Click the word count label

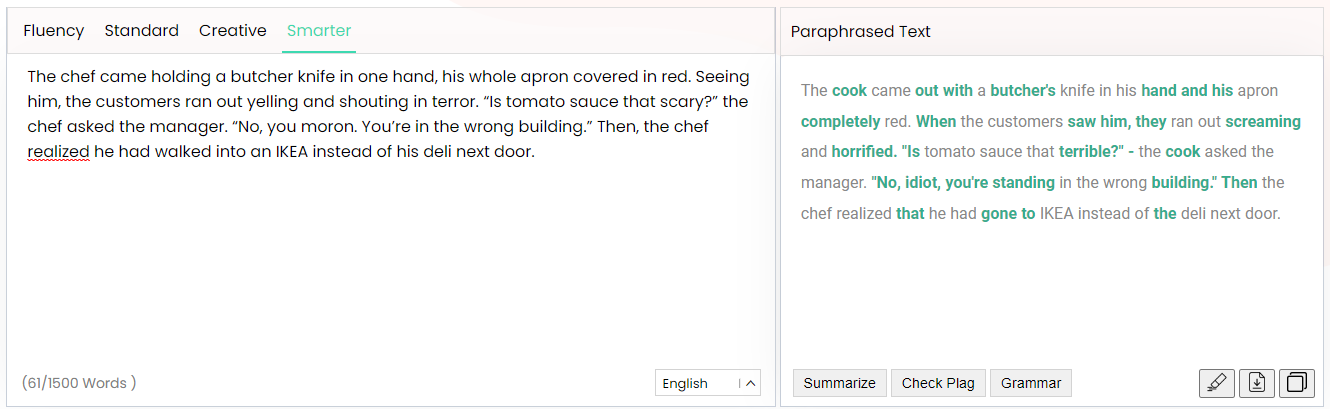pyautogui.click(x=79, y=383)
